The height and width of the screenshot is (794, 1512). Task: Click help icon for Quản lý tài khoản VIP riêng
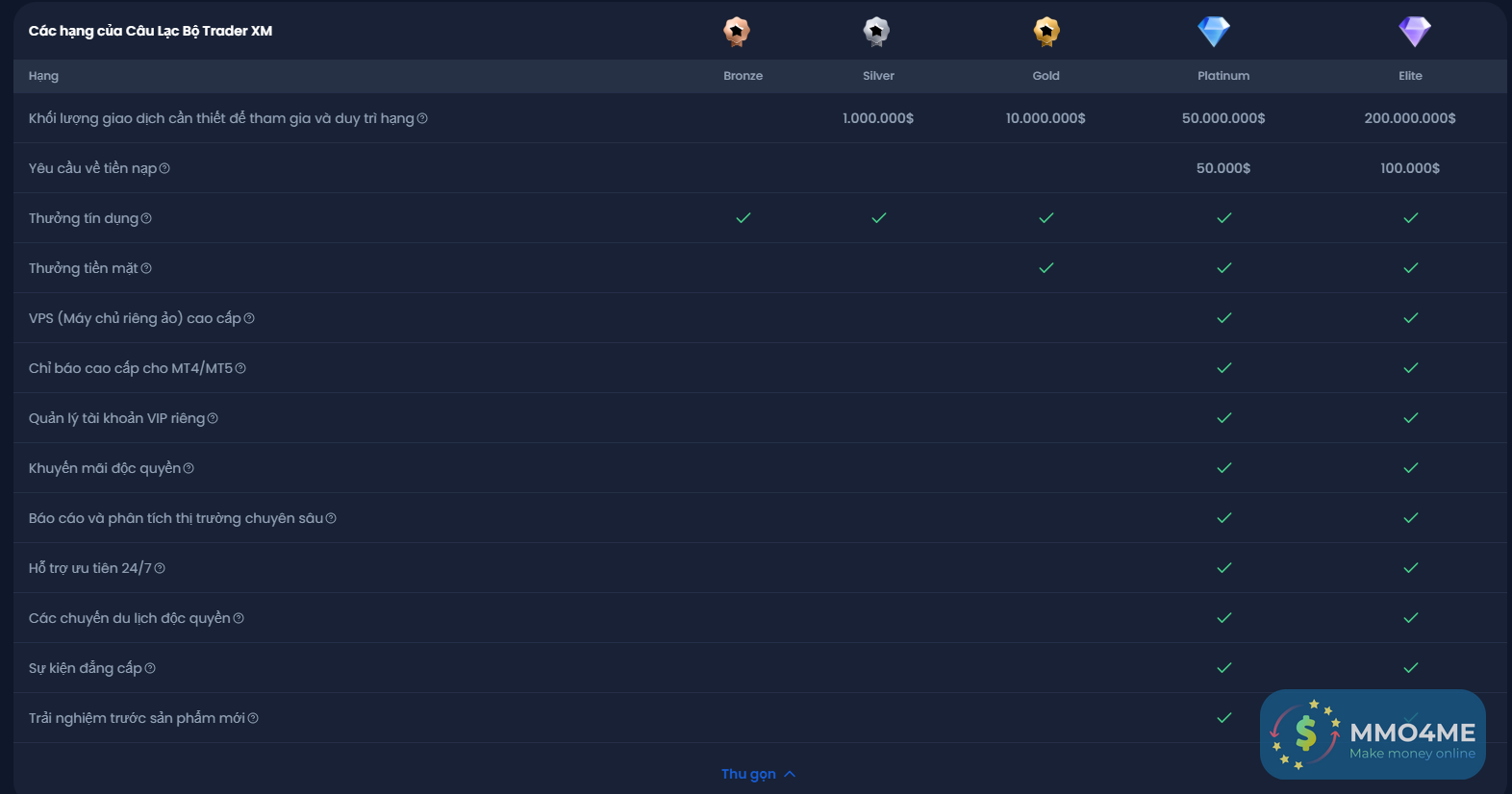[213, 418]
